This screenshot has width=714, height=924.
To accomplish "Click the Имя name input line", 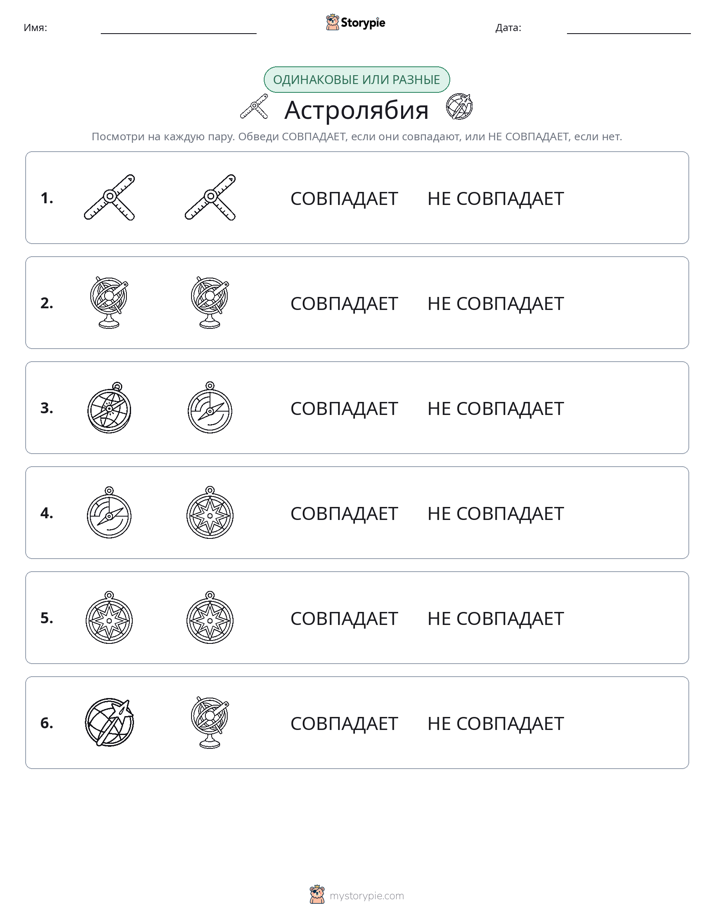I will click(178, 28).
